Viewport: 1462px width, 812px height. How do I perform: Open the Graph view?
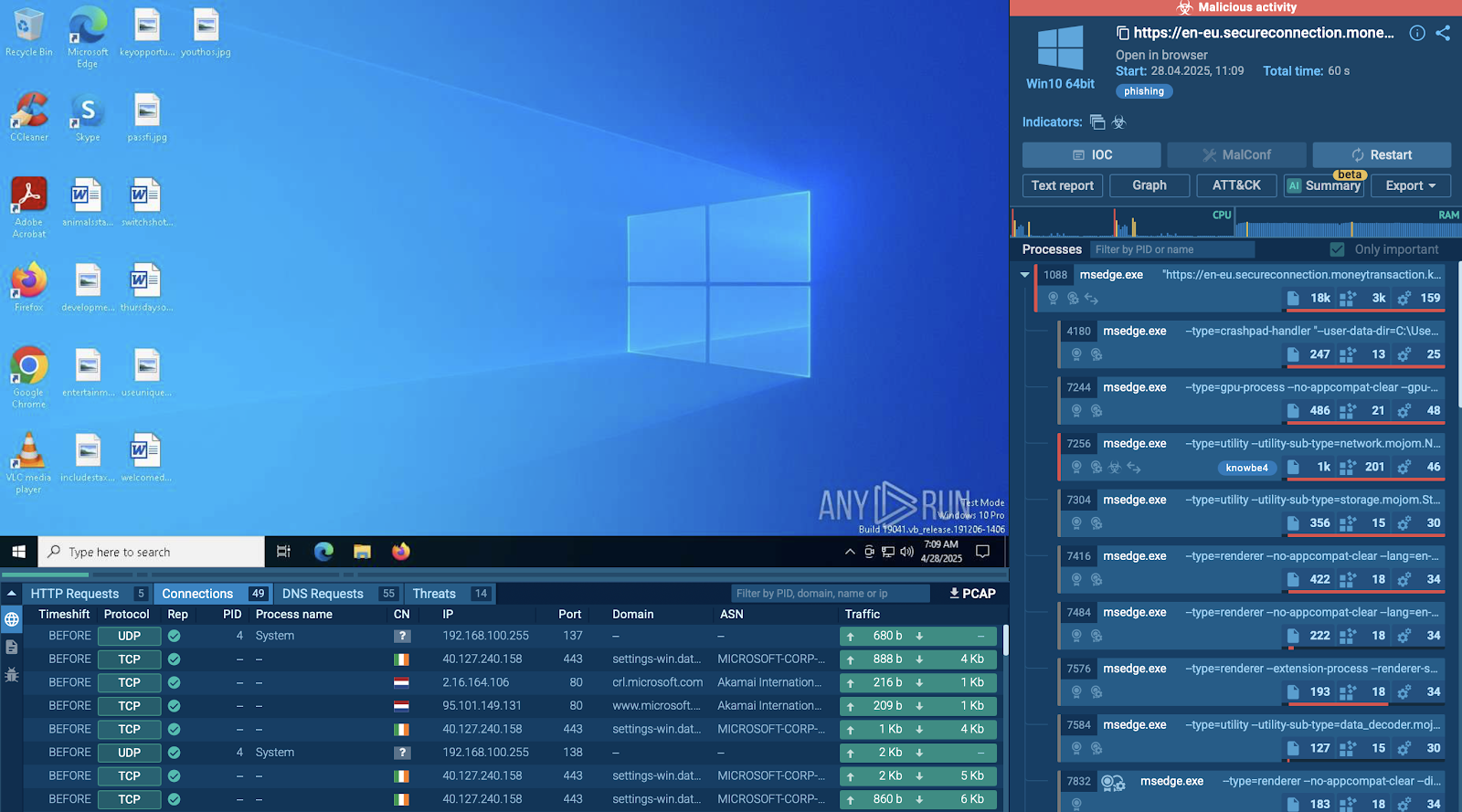[x=1149, y=185]
